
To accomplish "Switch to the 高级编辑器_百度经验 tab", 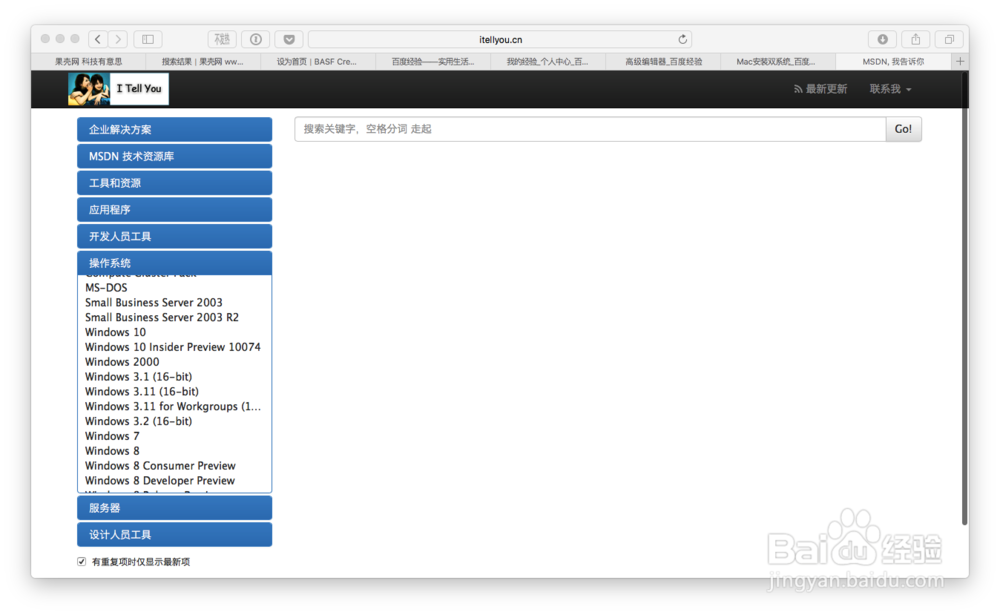I will tap(663, 62).
